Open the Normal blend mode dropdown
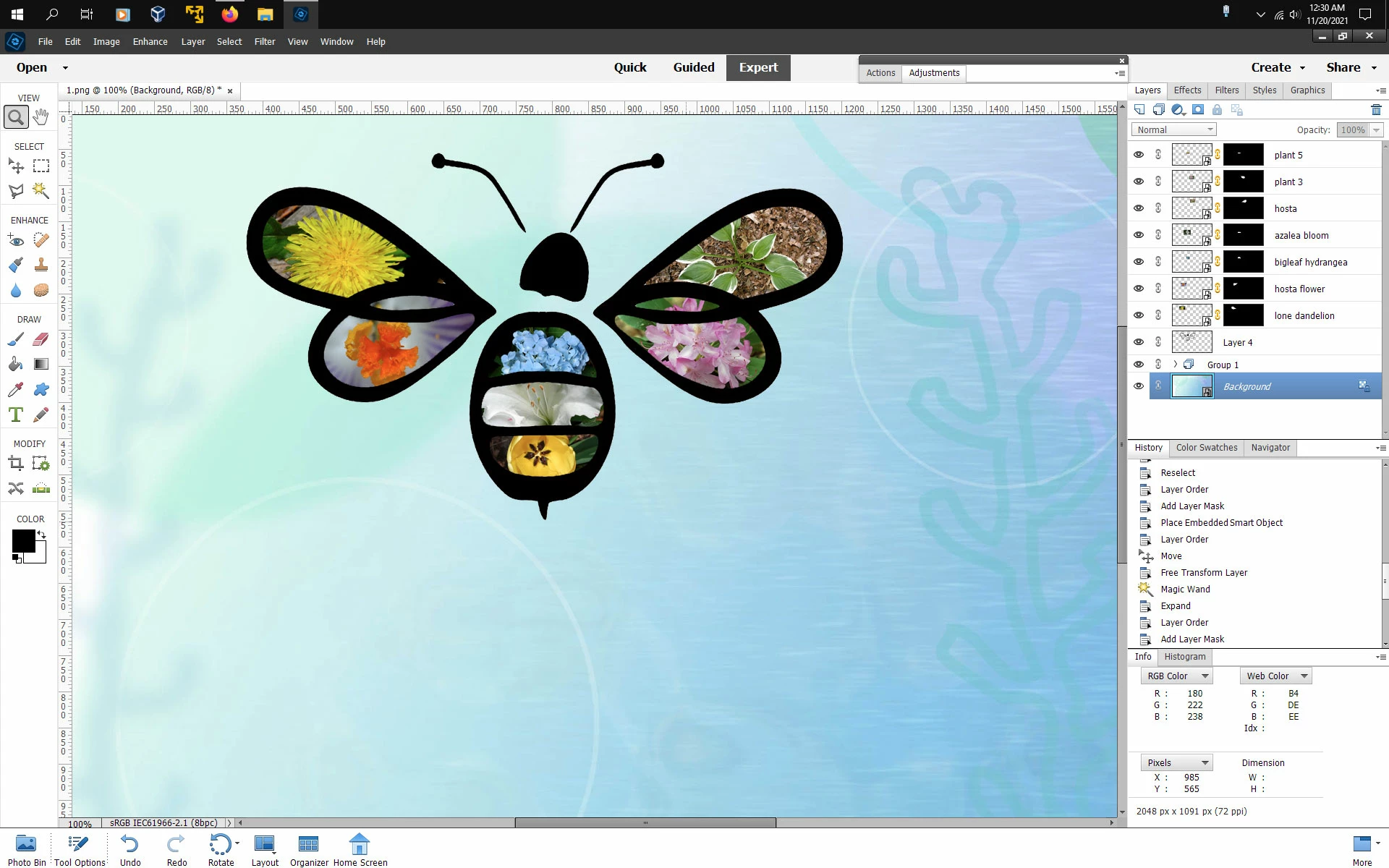Viewport: 1389px width, 868px height. coord(1173,129)
